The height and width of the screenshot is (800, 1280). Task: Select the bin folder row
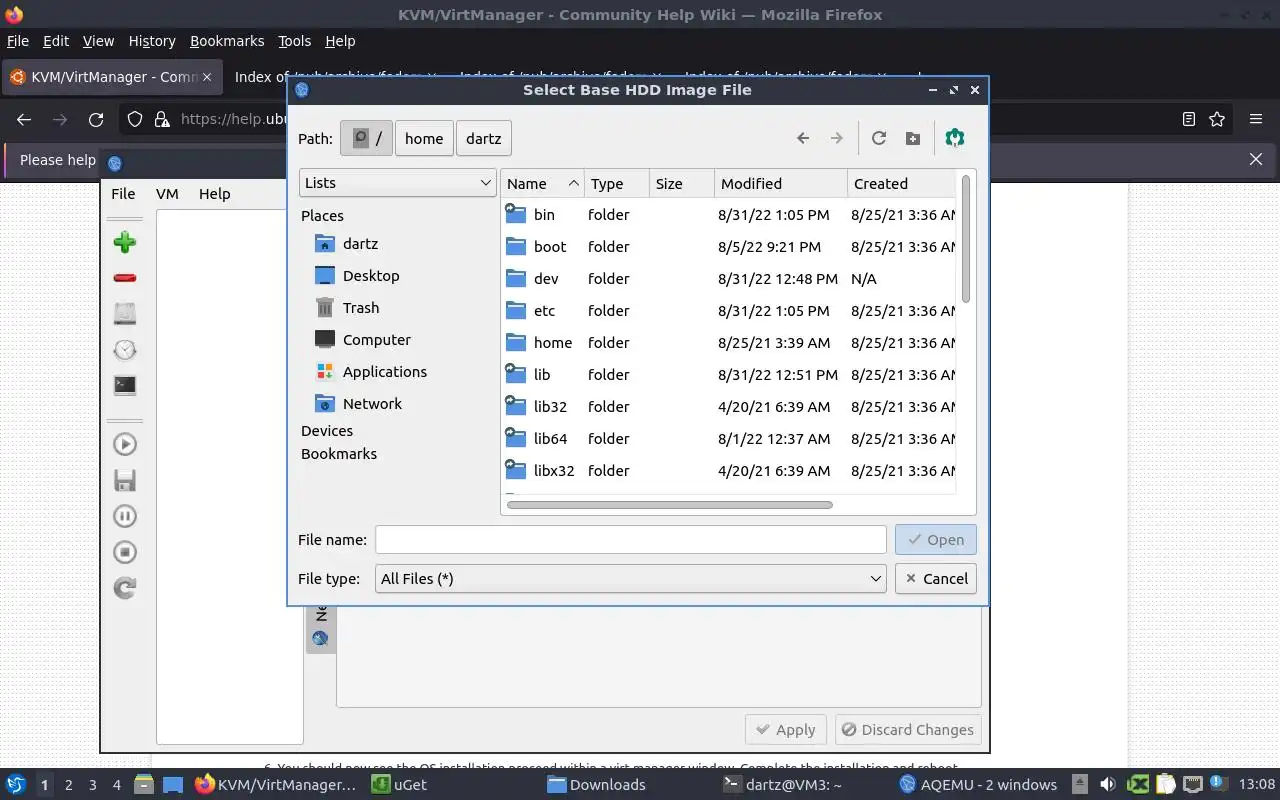pyautogui.click(x=728, y=214)
